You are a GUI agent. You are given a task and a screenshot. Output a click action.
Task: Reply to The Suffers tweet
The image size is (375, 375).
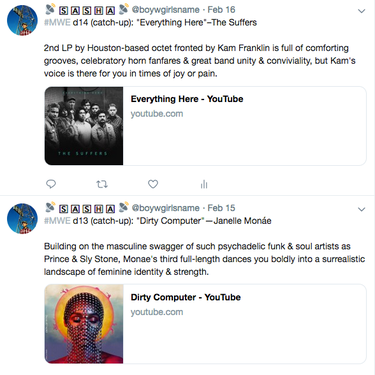click(51, 184)
